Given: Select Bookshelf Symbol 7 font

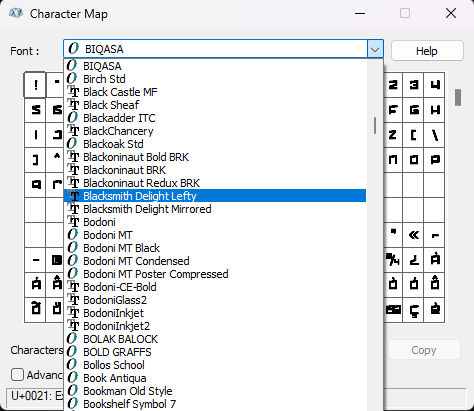Looking at the screenshot, I should [215, 404].
